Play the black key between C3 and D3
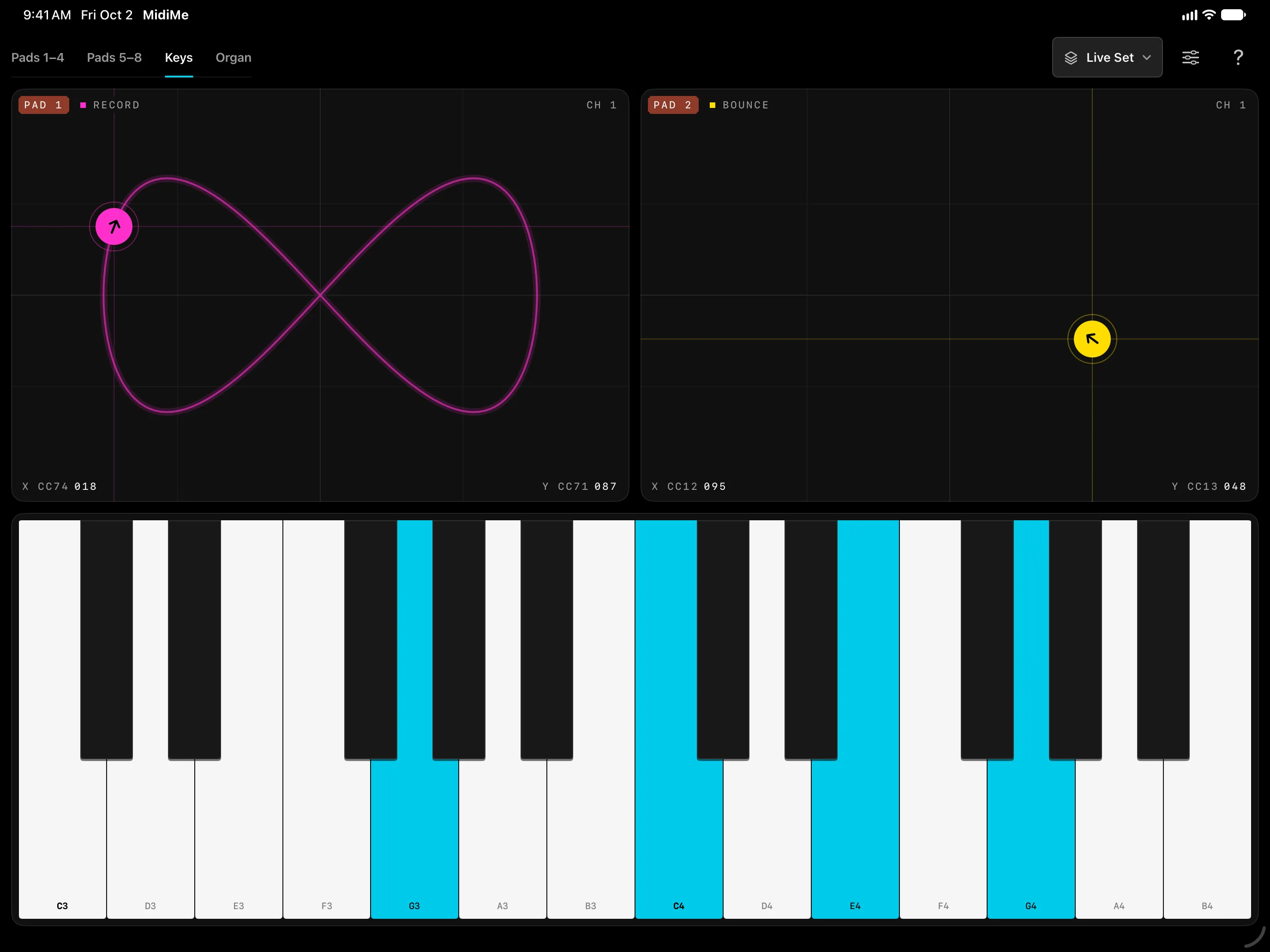 [106, 640]
